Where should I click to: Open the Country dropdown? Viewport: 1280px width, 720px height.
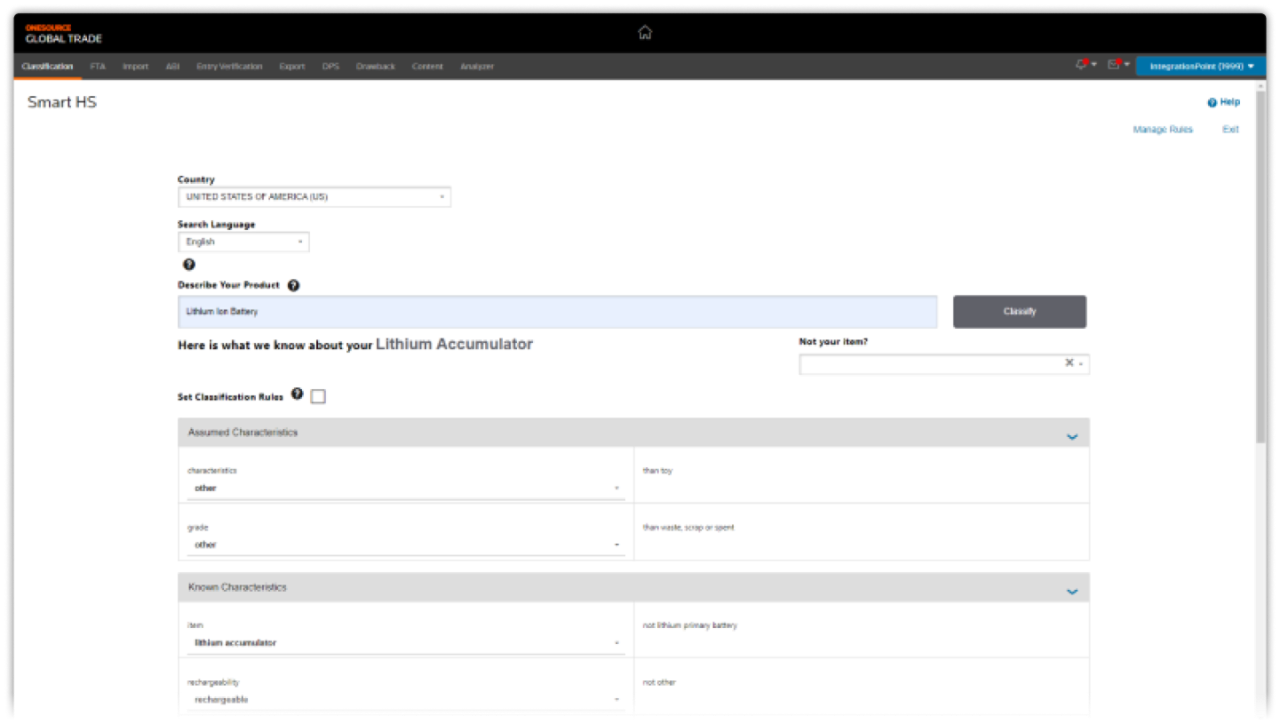[x=314, y=197]
